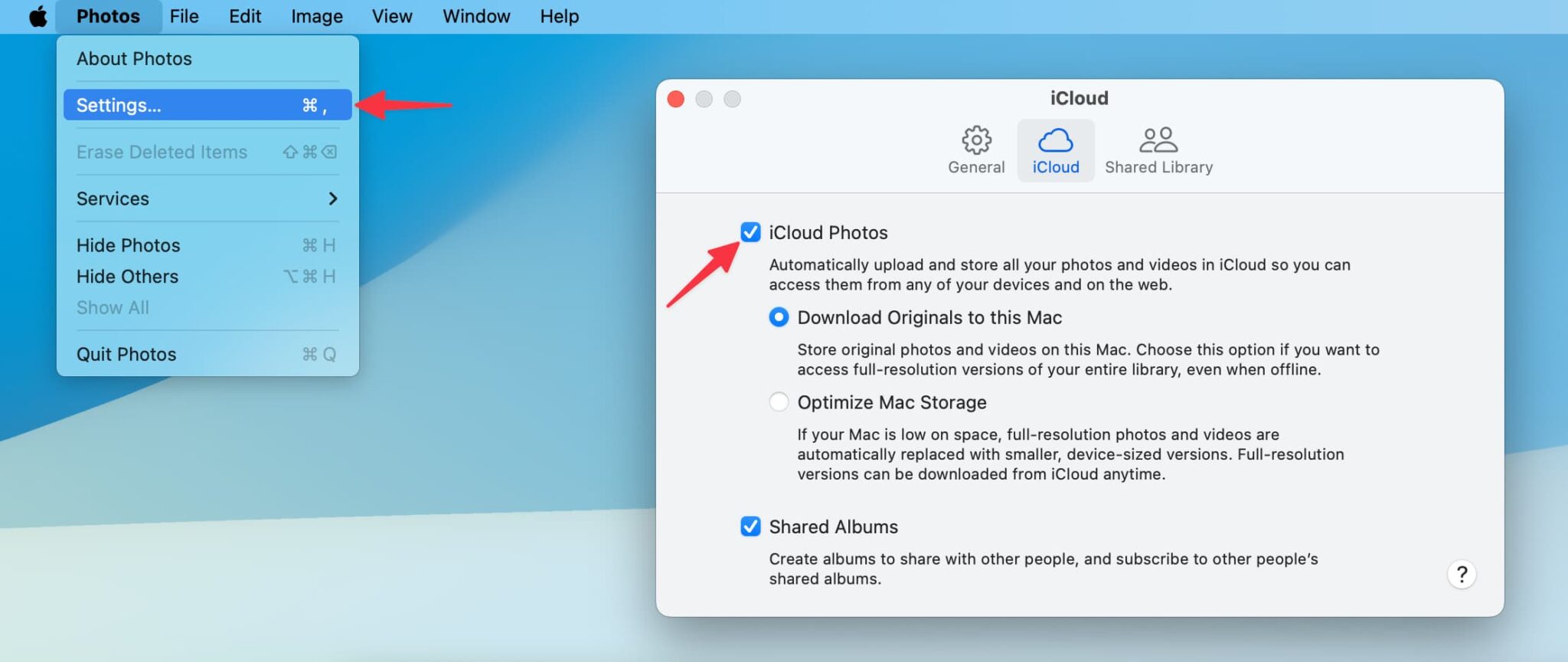
Task: Choose Hide Others menu entry
Action: [x=207, y=277]
